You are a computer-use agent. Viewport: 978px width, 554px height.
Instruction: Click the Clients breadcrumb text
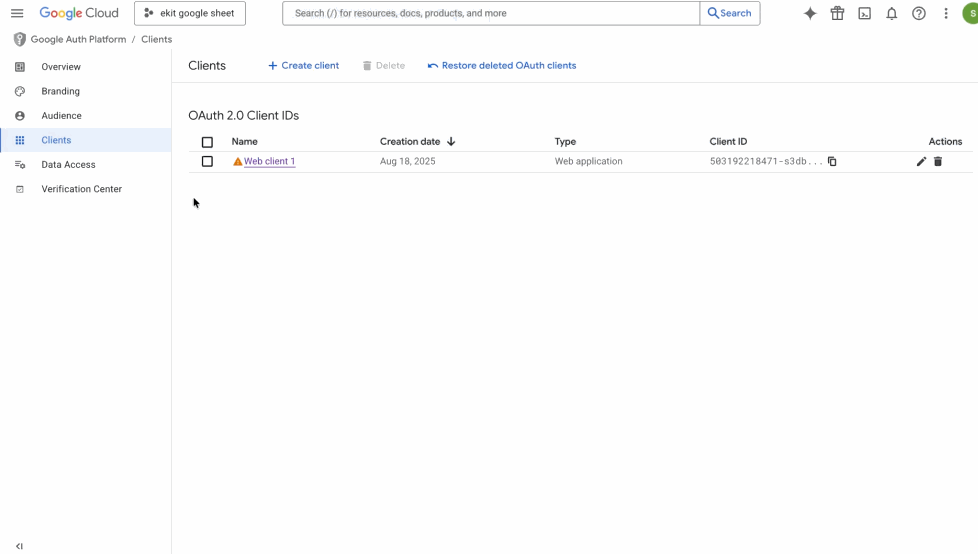click(157, 39)
